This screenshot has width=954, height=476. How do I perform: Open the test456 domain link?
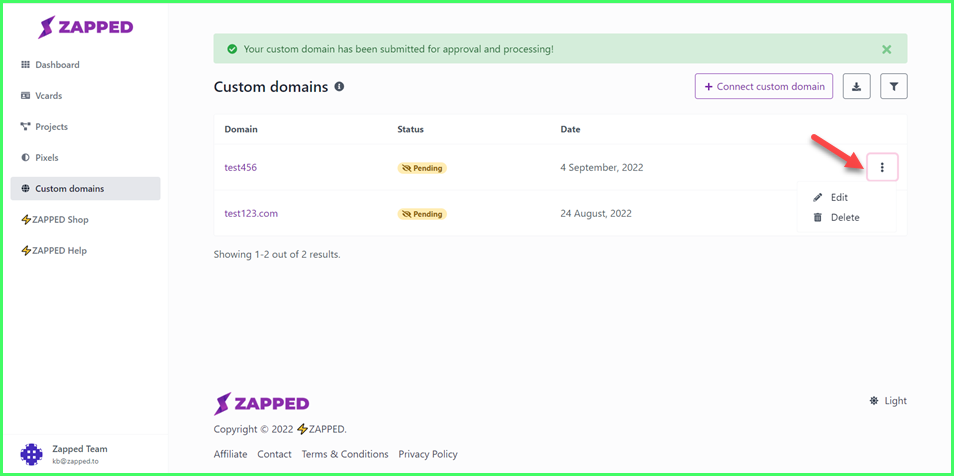[241, 167]
